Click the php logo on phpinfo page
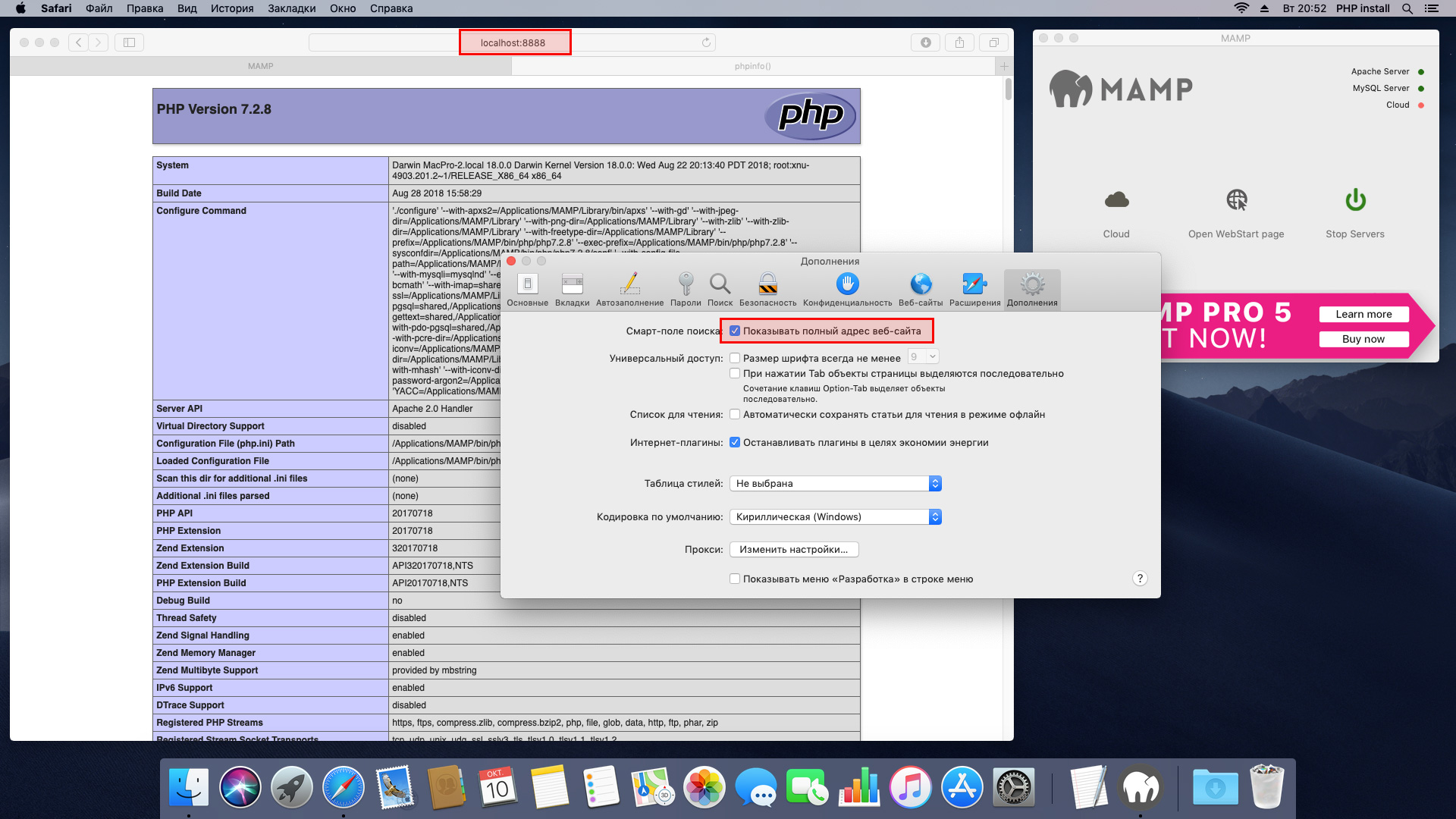Viewport: 1456px width, 819px height. point(811,115)
